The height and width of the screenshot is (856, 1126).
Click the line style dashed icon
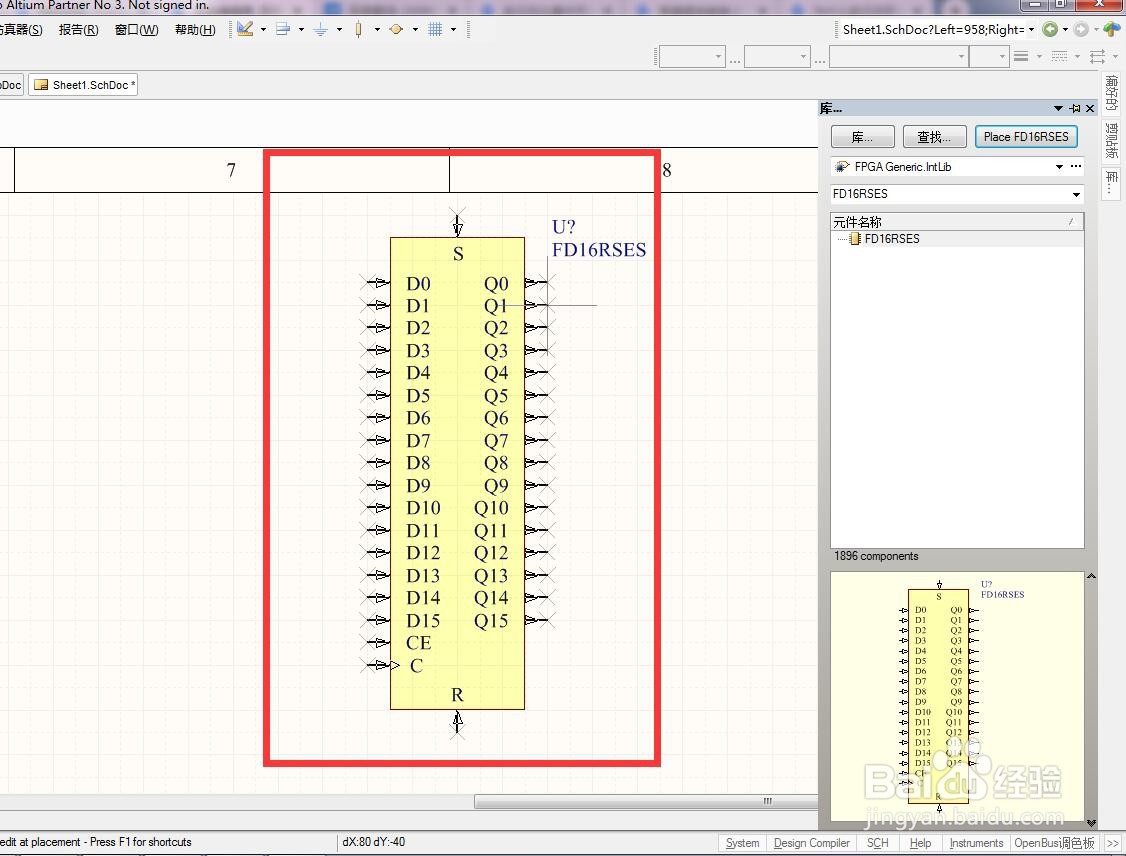point(1059,56)
